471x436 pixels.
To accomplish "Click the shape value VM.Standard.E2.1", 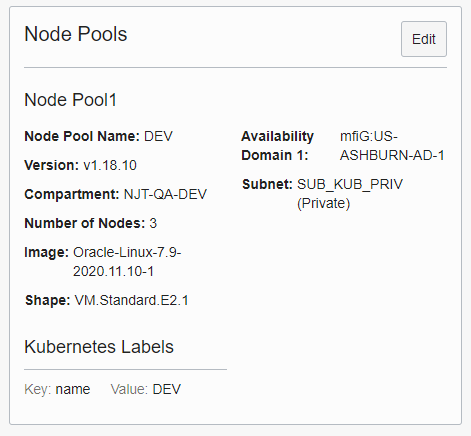I will tap(132, 300).
